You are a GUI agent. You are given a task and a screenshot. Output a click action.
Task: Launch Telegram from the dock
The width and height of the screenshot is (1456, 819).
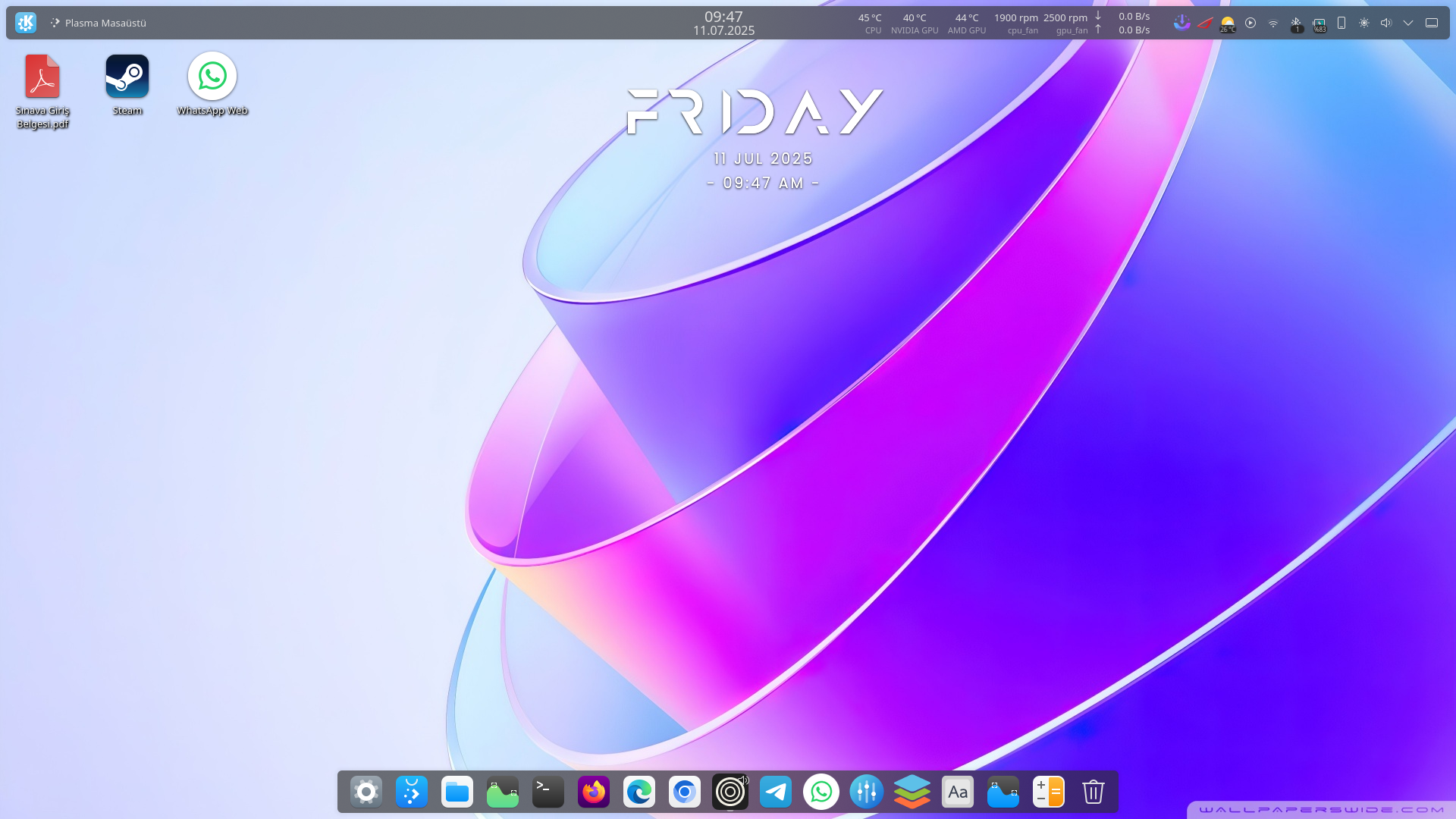776,792
